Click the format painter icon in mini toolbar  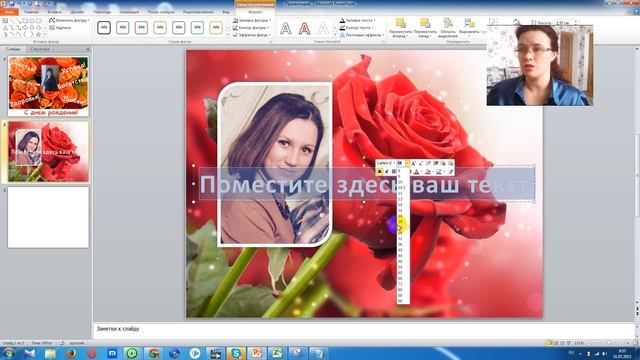click(450, 172)
